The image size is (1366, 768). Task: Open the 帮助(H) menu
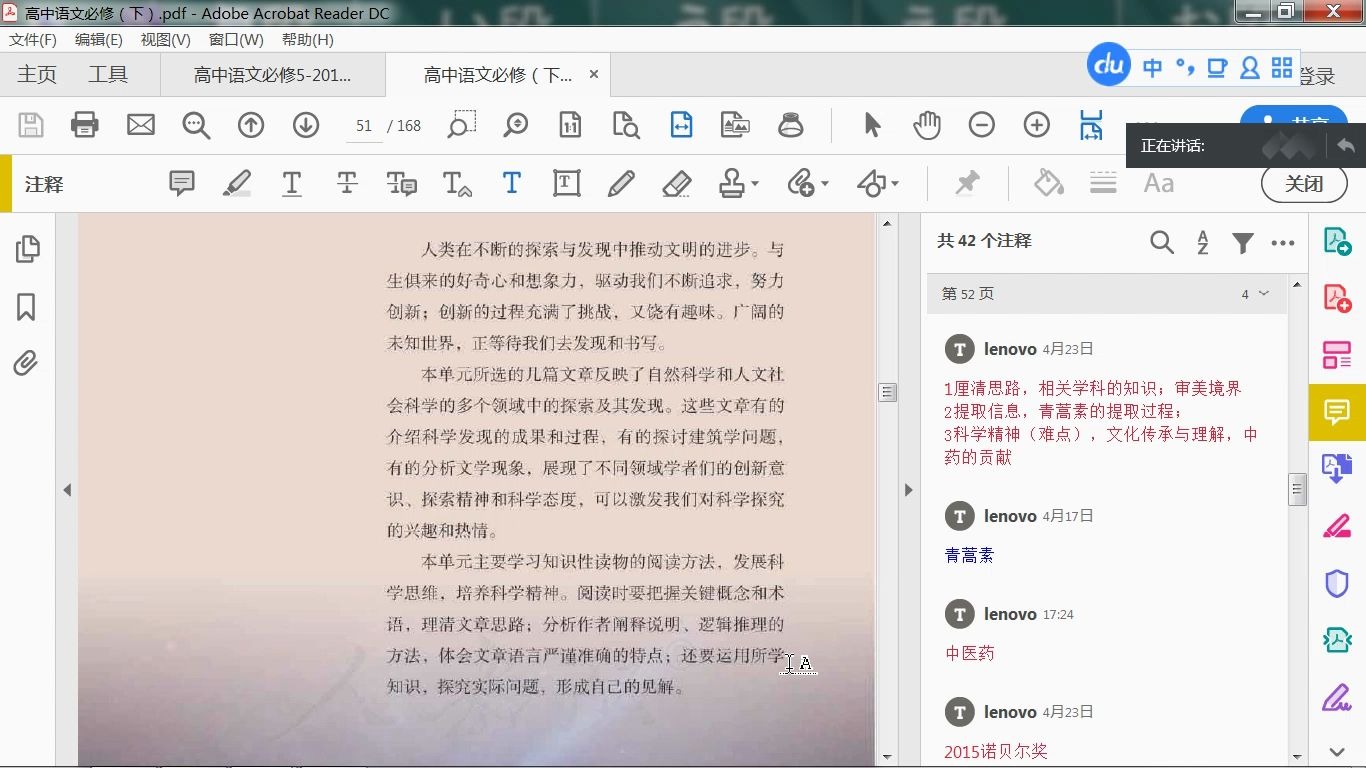tap(308, 40)
